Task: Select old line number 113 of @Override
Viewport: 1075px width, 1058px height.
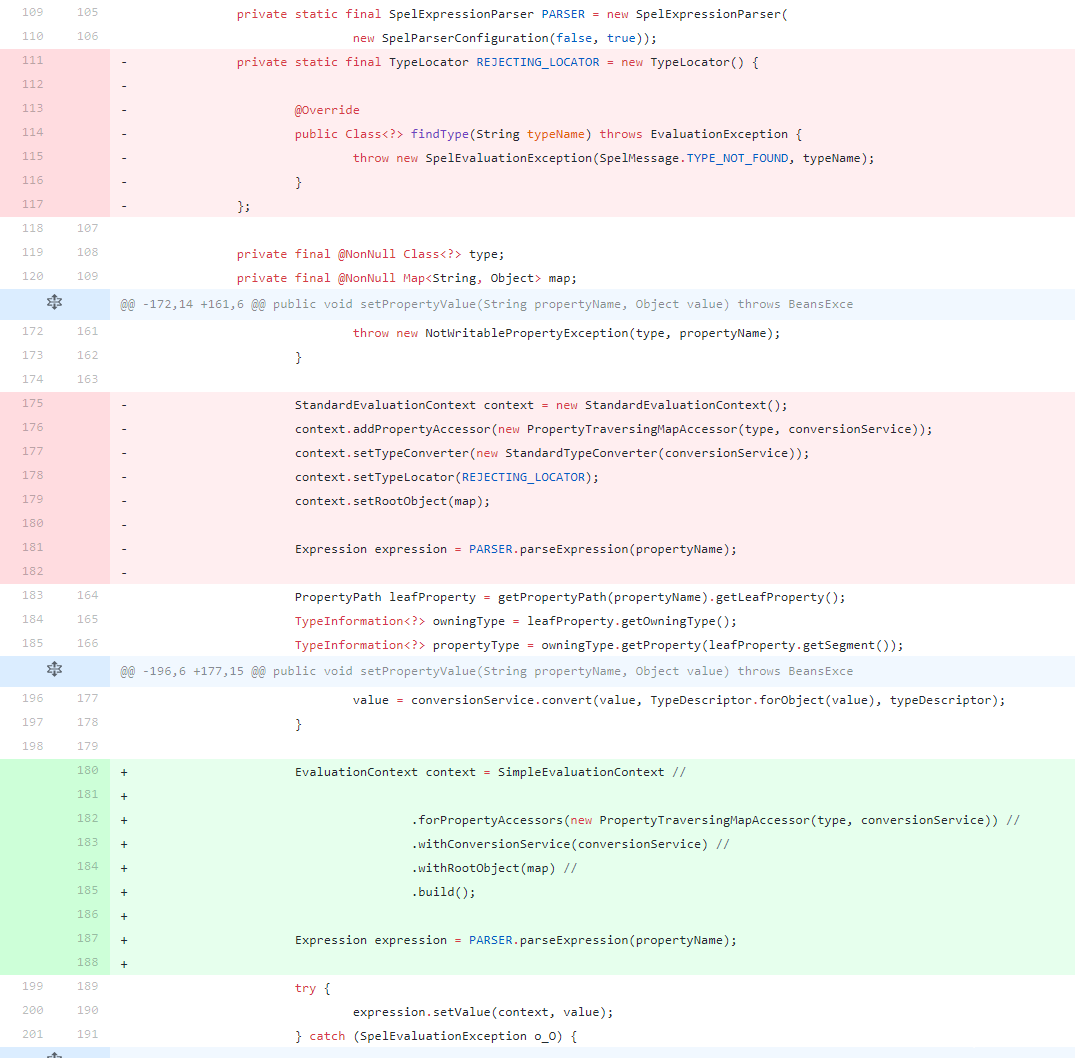Action: click(32, 108)
